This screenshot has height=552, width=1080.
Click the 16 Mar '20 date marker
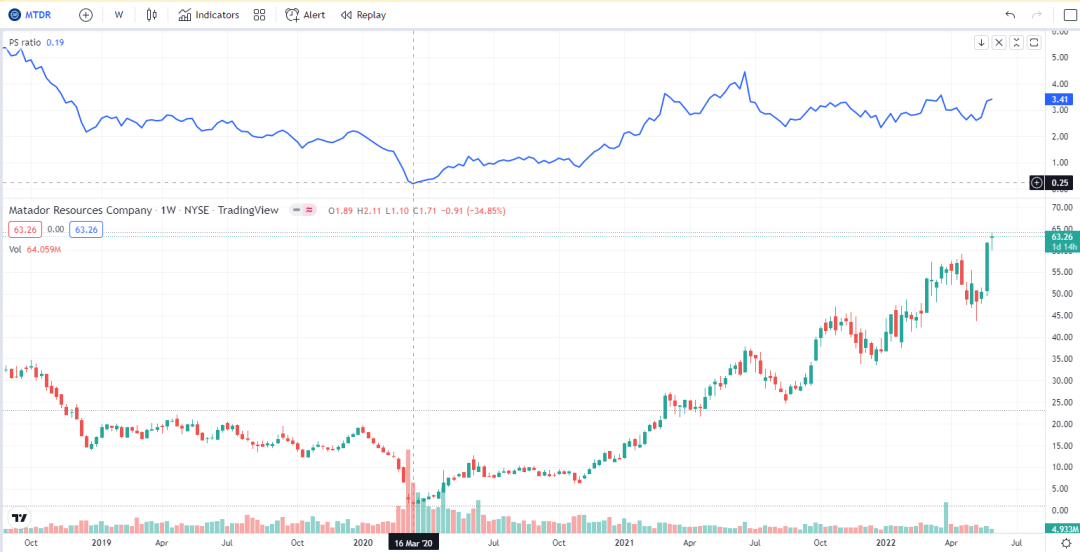point(413,543)
